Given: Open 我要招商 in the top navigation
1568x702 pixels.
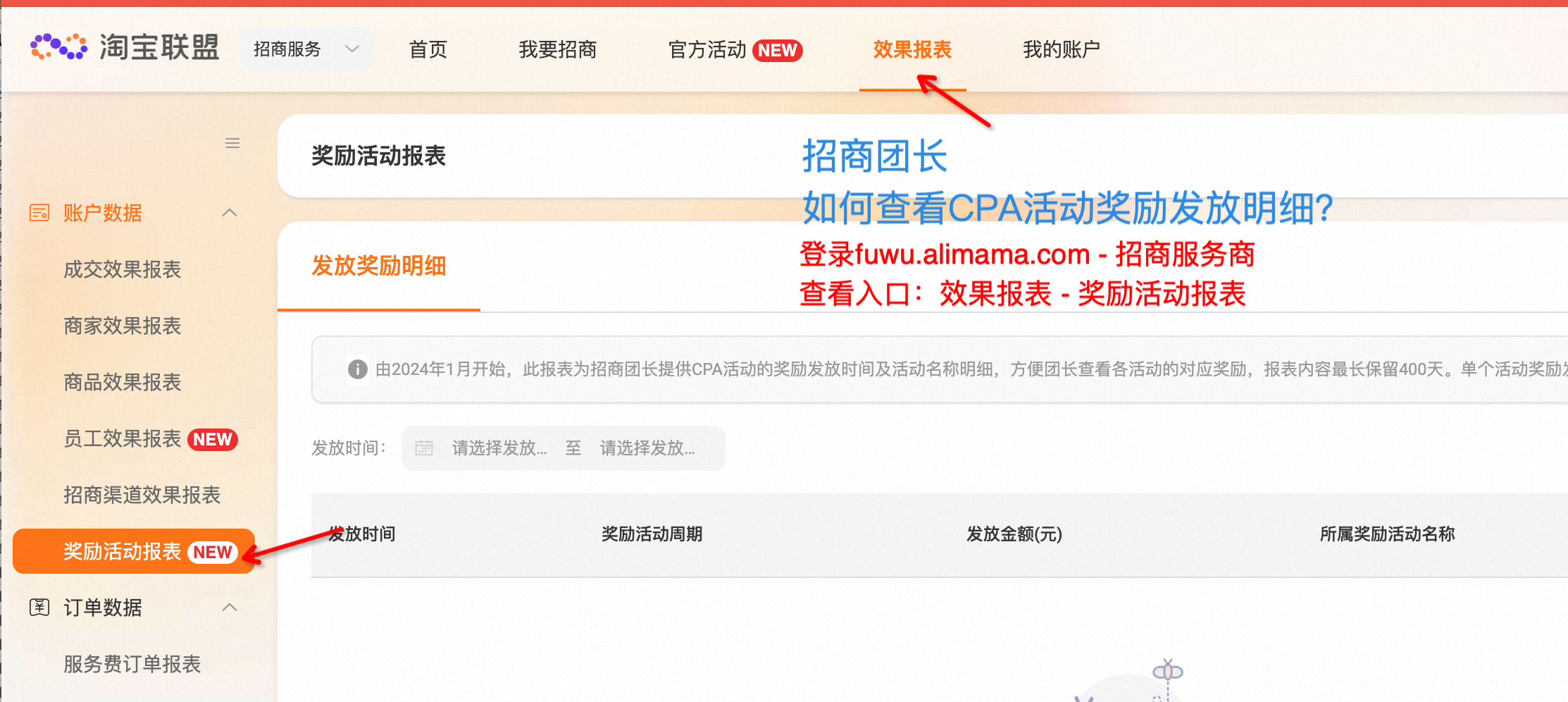Looking at the screenshot, I should [558, 49].
